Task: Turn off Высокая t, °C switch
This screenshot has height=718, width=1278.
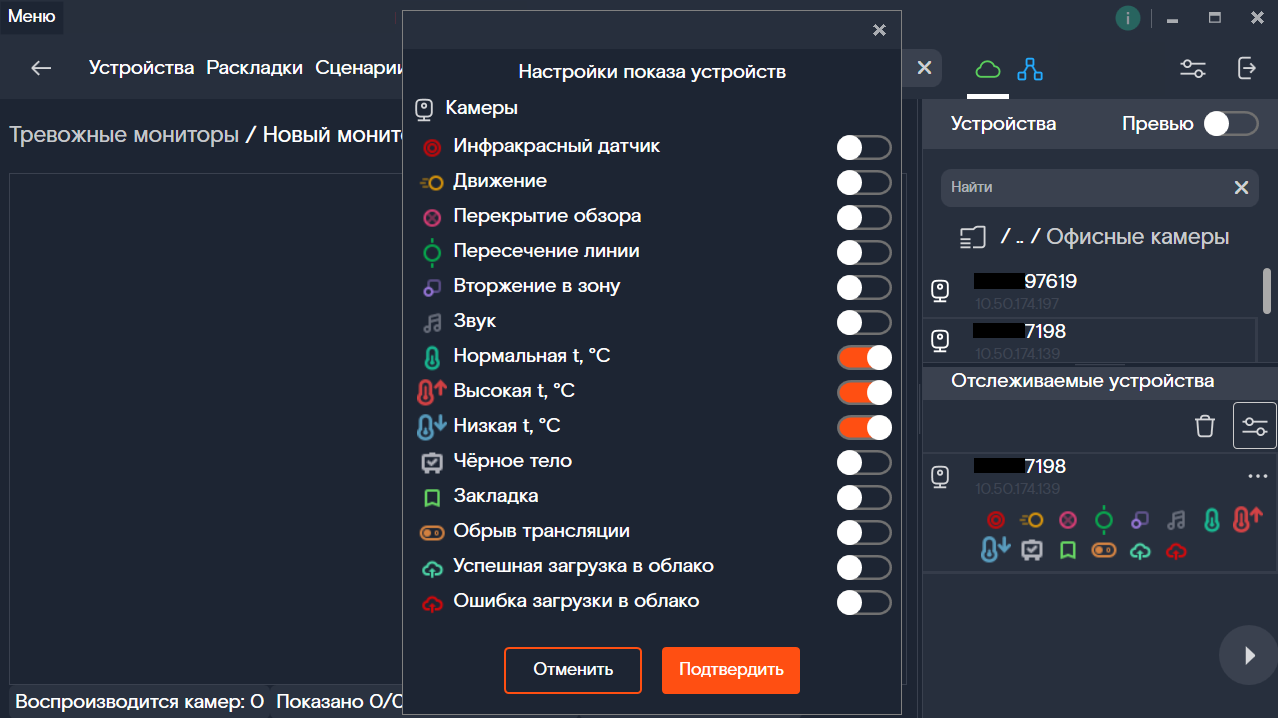Action: (864, 393)
